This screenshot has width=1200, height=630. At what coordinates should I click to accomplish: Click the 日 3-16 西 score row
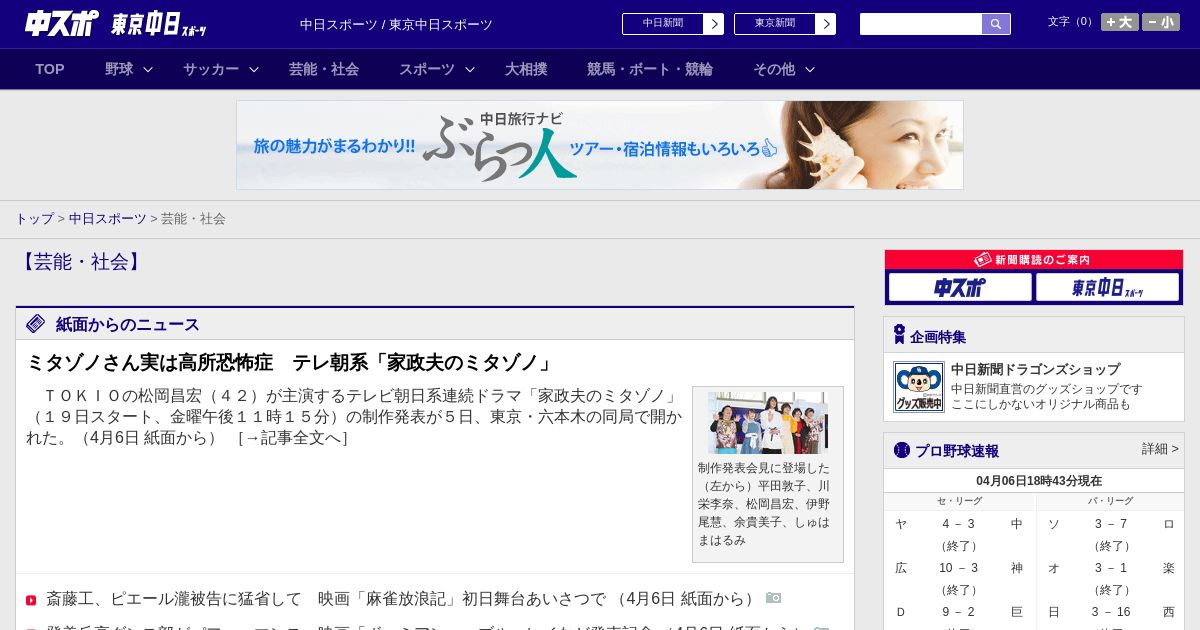1111,612
